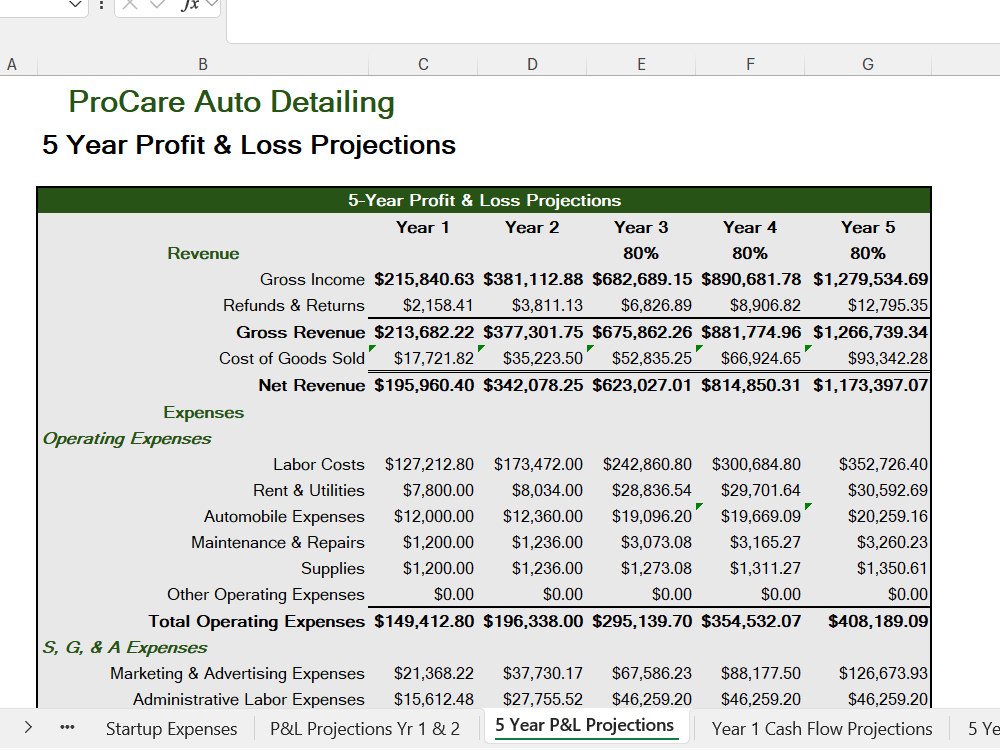This screenshot has width=1000, height=750.
Task: Click the Cost of Goods Sold label
Action: point(291,358)
